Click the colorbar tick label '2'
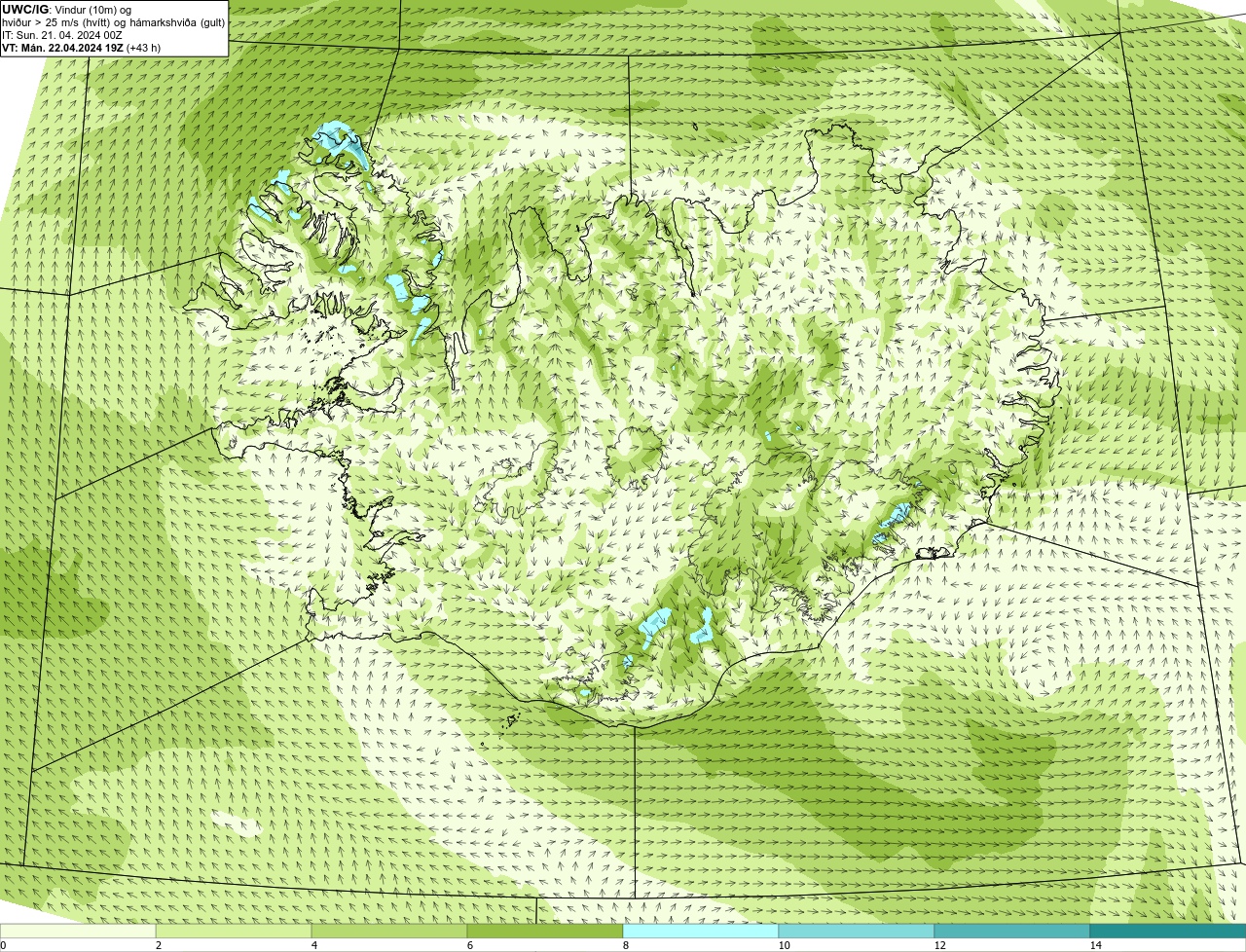Screen dimensions: 1246x952 (x=158, y=945)
